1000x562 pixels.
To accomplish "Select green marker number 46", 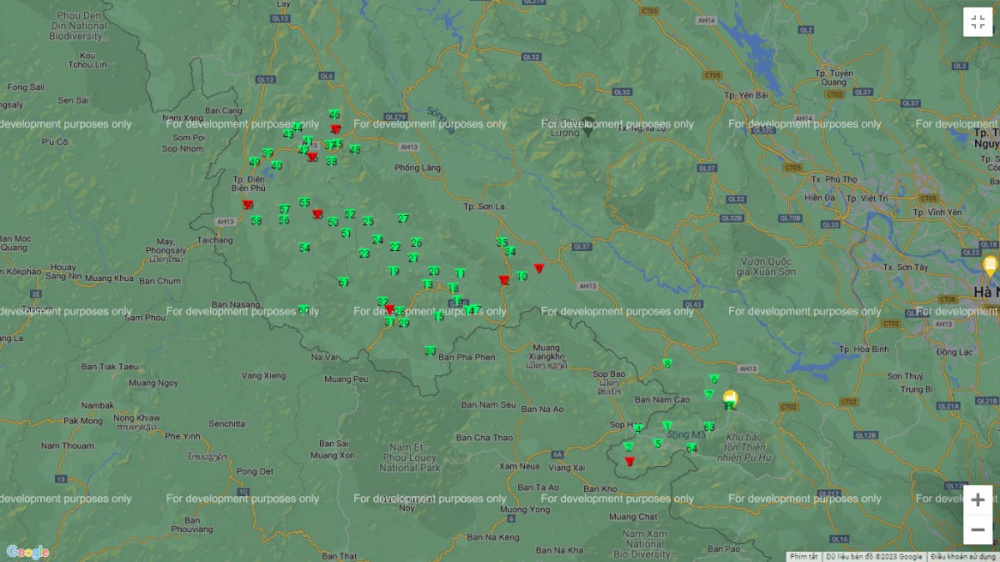I will click(x=334, y=115).
